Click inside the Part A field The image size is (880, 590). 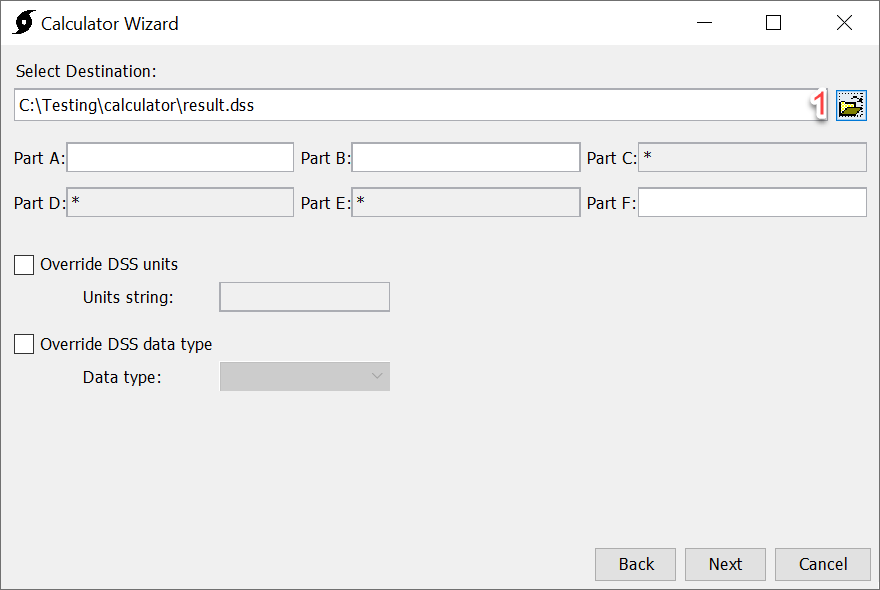(180, 157)
